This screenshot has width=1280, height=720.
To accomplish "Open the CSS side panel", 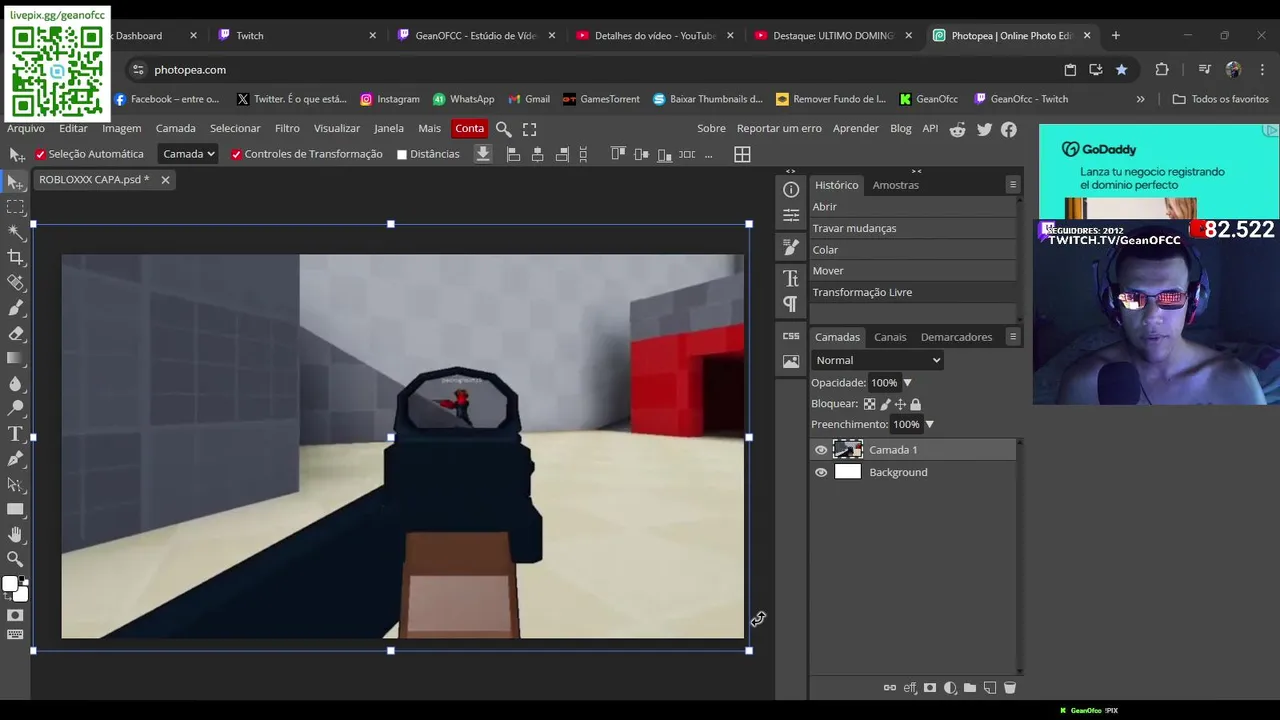I will (x=791, y=336).
